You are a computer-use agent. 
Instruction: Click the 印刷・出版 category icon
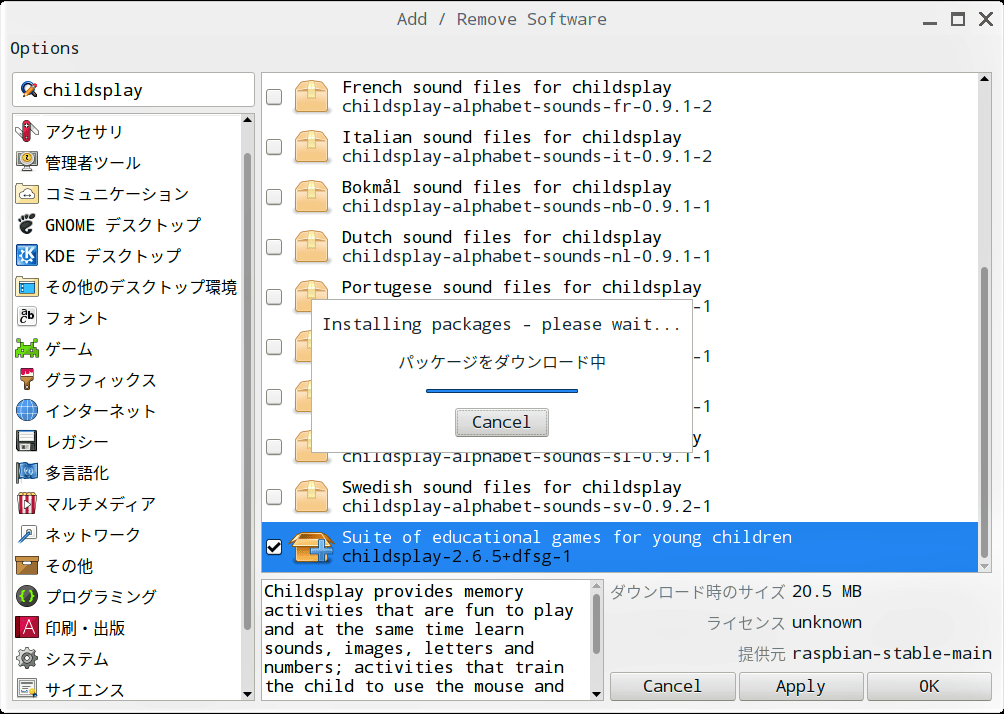pyautogui.click(x=27, y=628)
